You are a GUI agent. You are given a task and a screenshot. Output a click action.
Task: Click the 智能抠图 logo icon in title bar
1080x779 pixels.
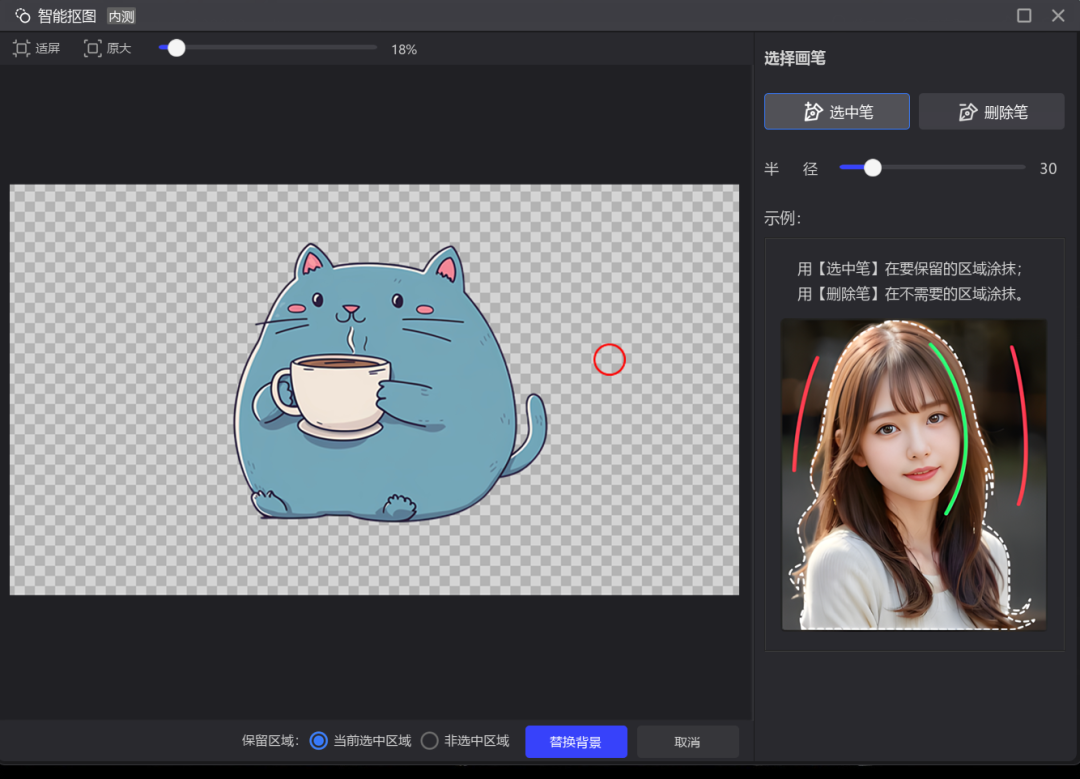[22, 16]
